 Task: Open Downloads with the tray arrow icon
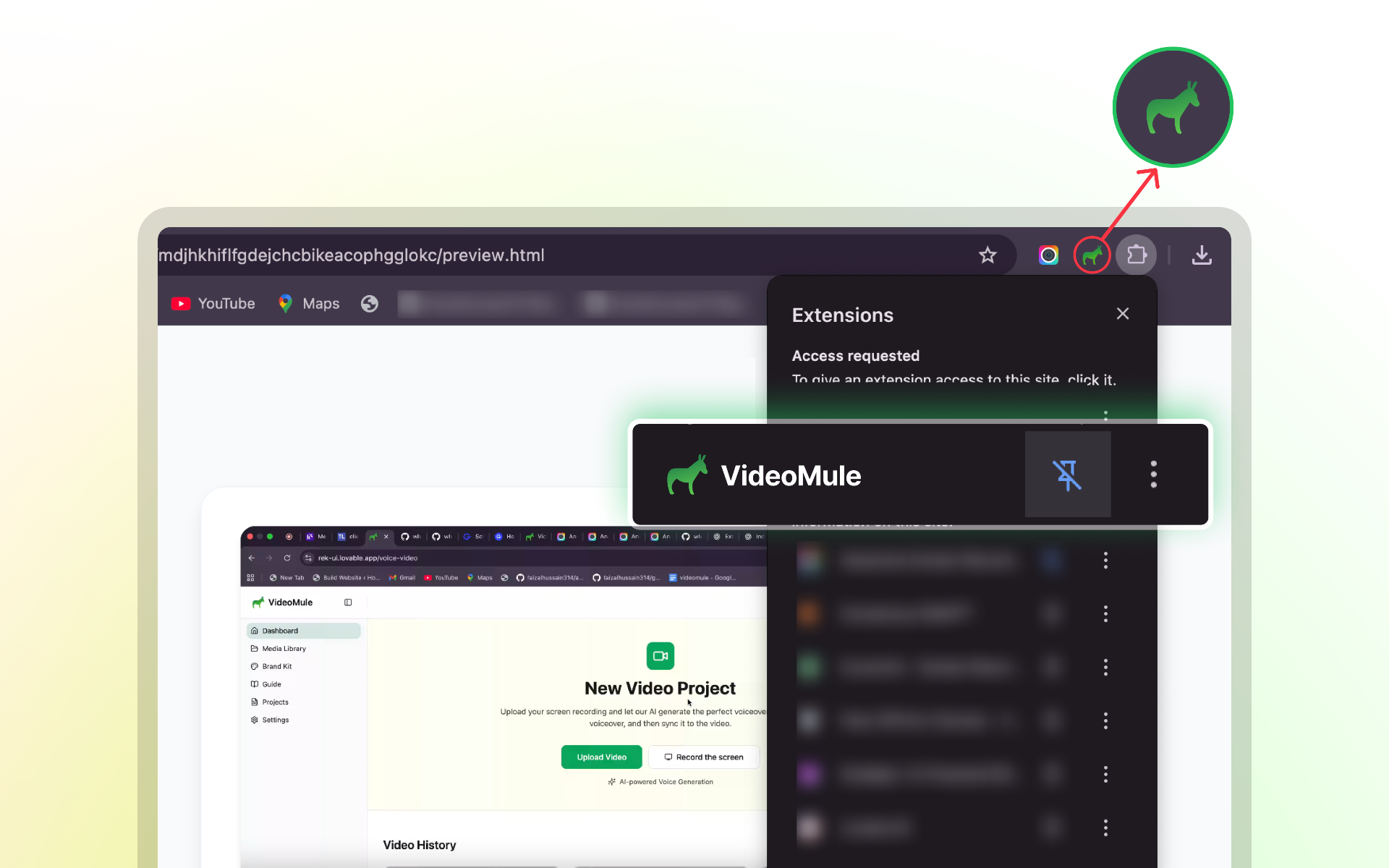point(1202,255)
